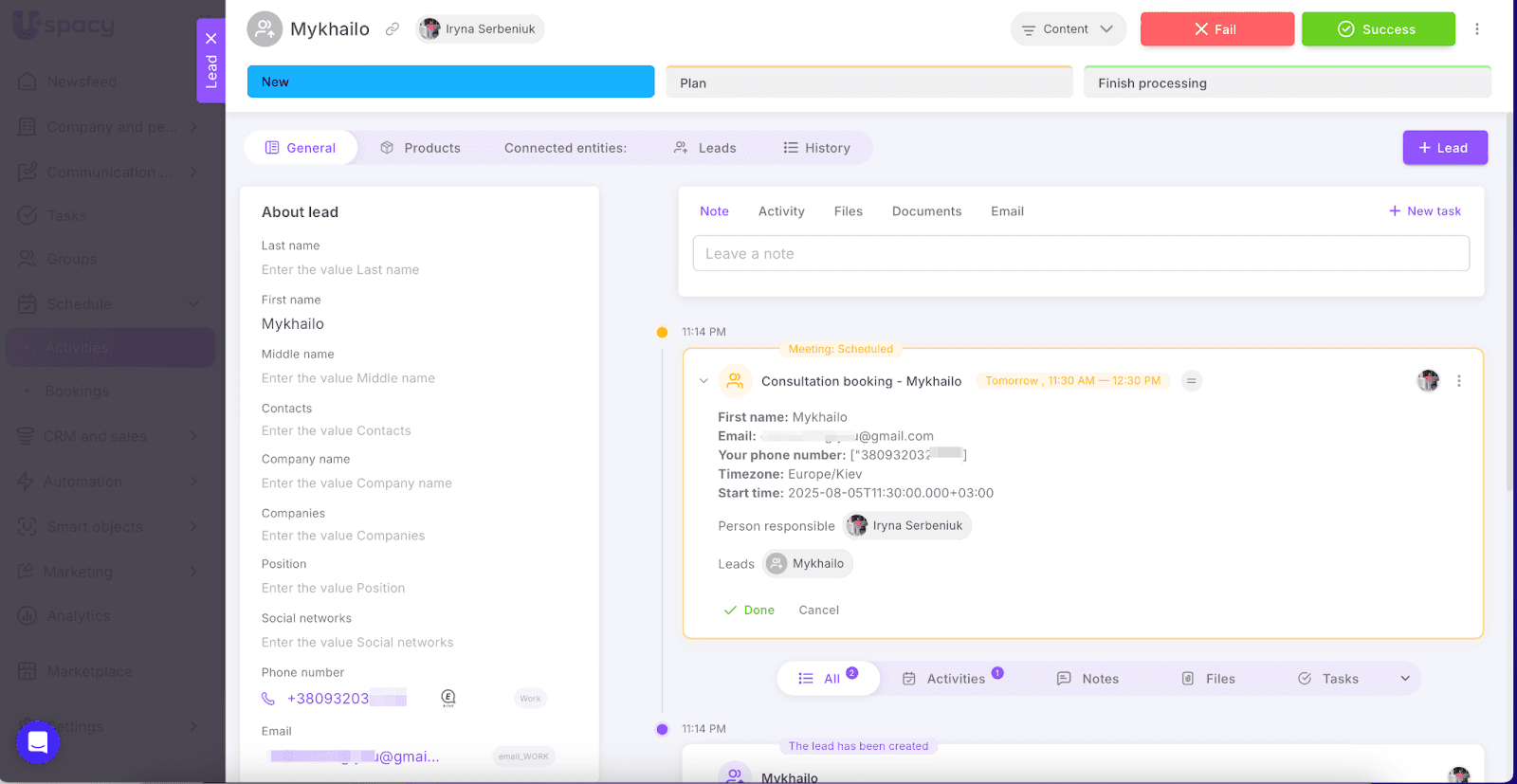Click the New task link
Image resolution: width=1517 pixels, height=784 pixels.
tap(1424, 211)
